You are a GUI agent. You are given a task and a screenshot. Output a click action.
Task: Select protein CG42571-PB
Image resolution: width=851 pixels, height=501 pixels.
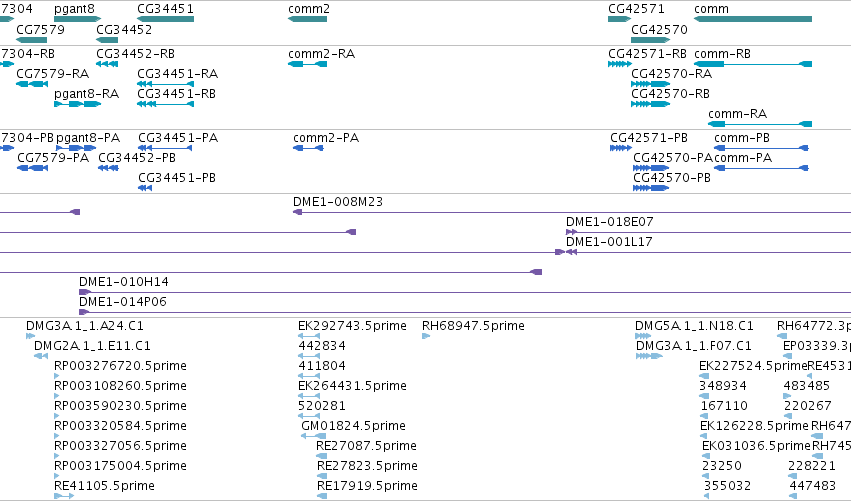(x=621, y=148)
